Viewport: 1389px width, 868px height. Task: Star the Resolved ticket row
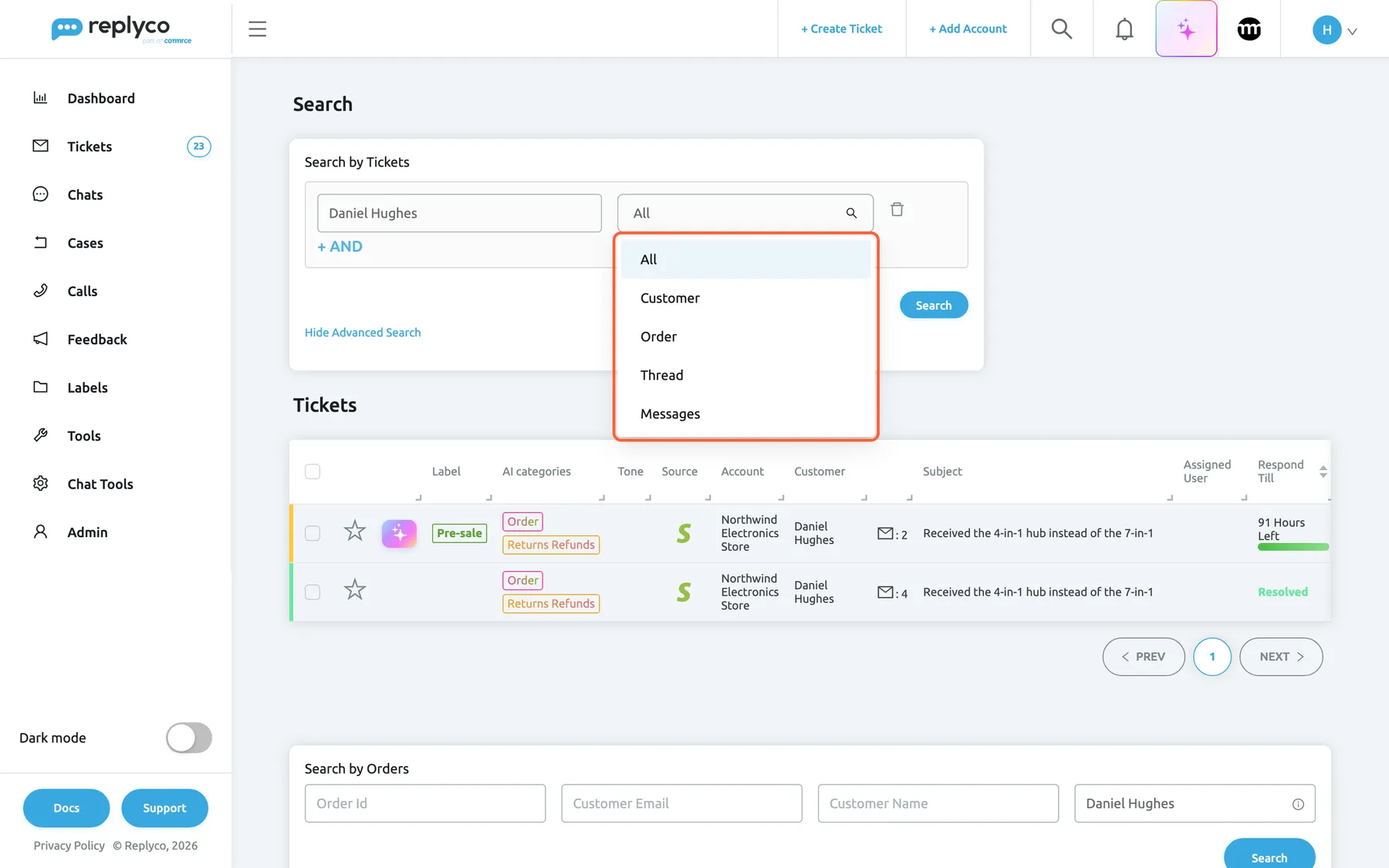pos(354,589)
